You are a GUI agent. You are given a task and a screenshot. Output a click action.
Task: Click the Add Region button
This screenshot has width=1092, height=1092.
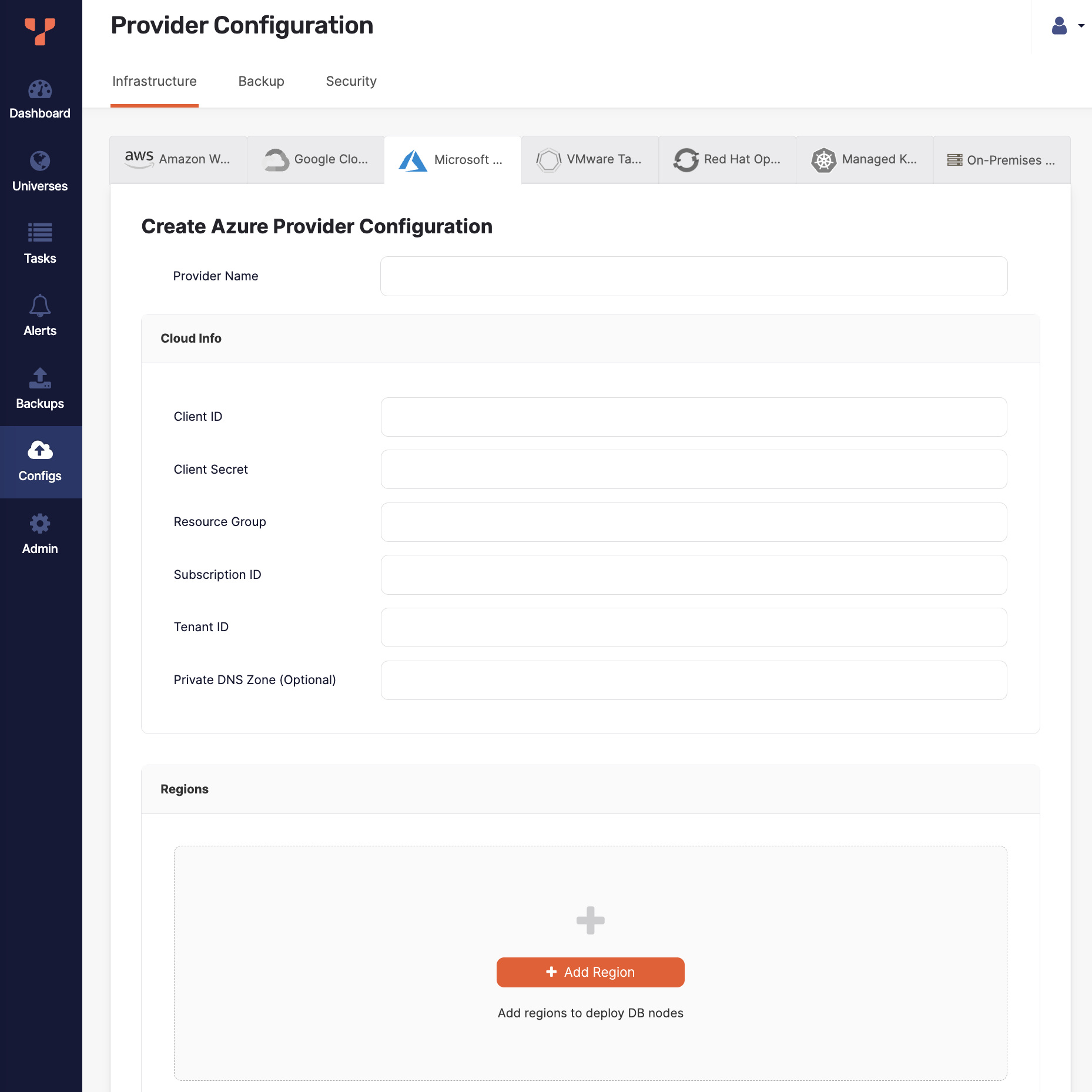pos(591,972)
